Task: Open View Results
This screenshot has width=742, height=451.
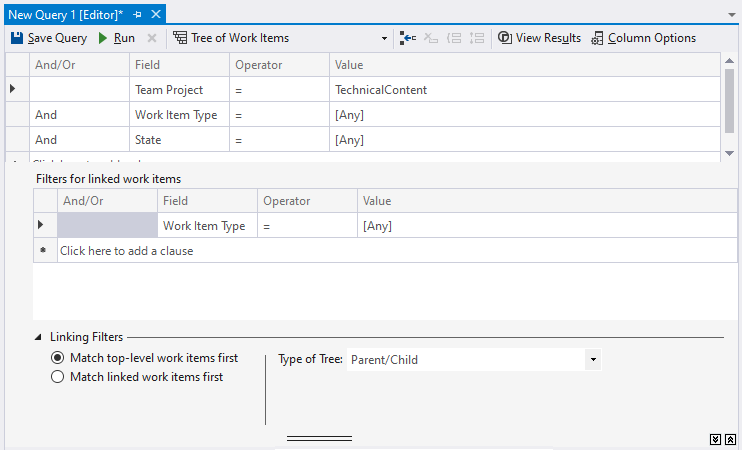Action: click(x=539, y=38)
